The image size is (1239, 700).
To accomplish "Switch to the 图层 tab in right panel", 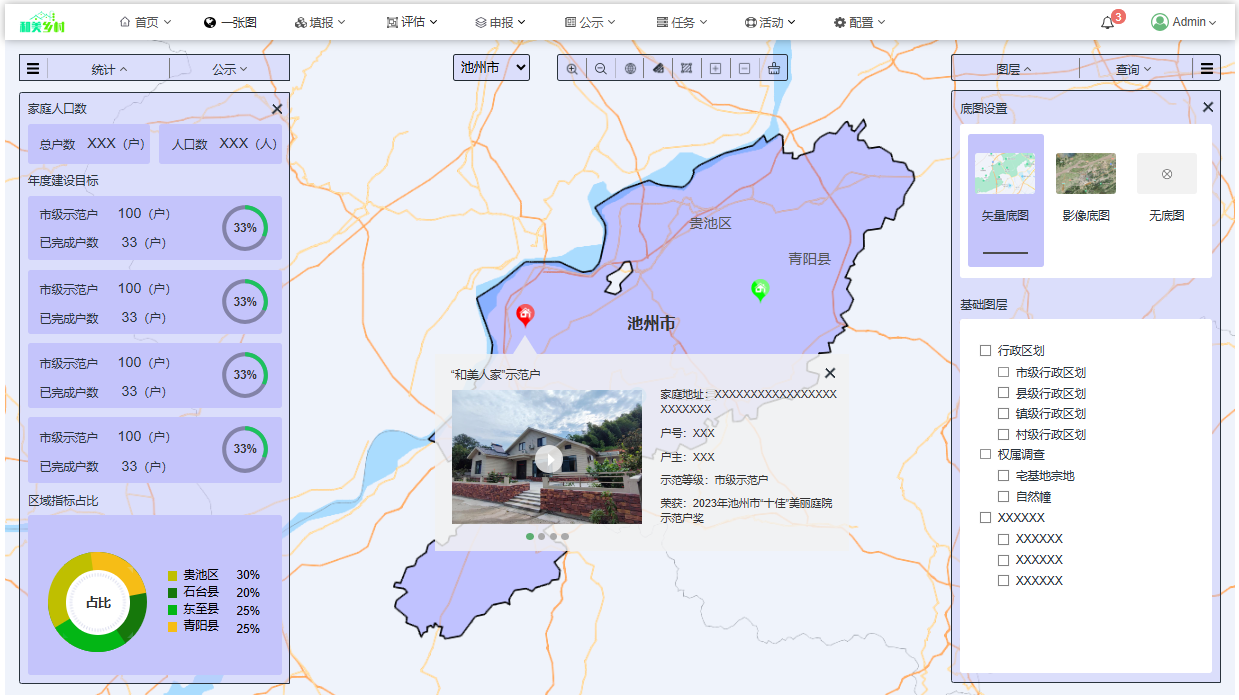I will click(1014, 69).
